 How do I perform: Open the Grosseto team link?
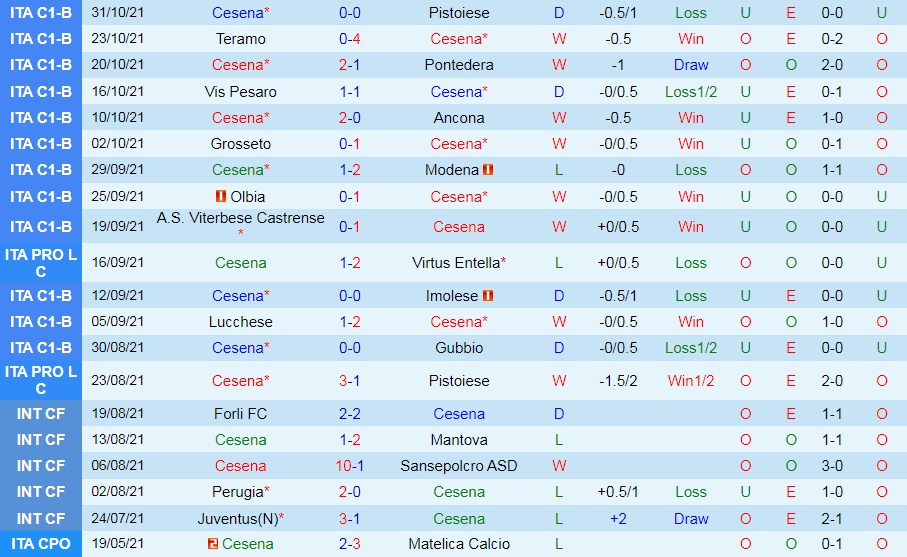pyautogui.click(x=240, y=144)
